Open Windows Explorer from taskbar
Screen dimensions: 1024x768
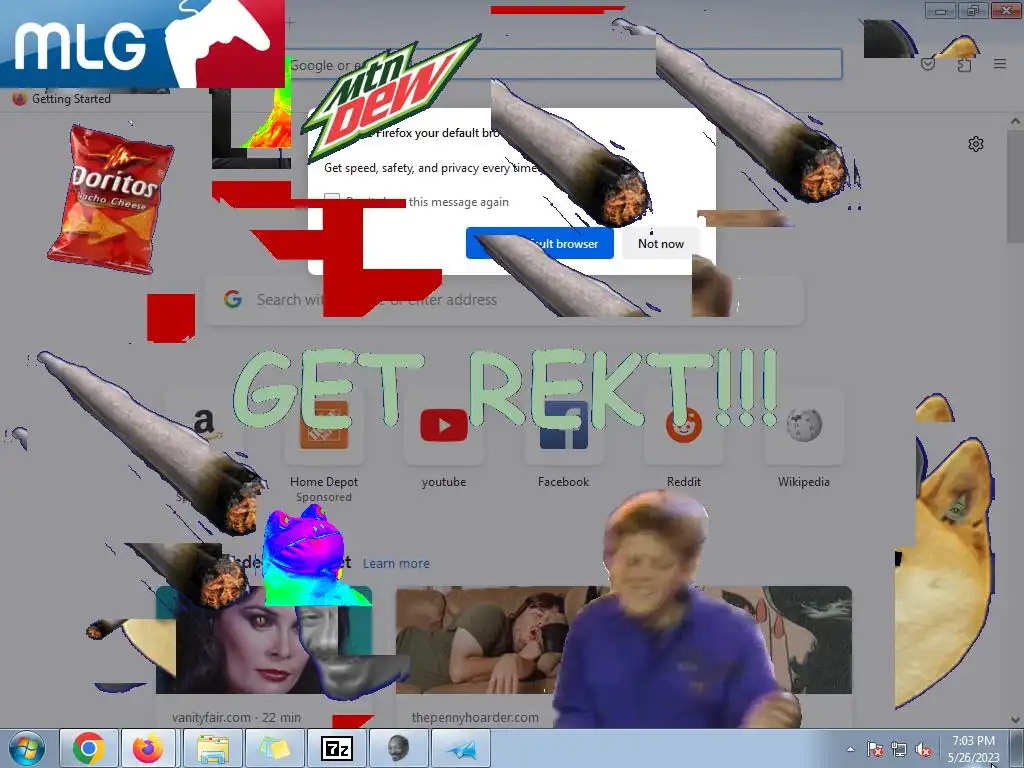coord(213,748)
